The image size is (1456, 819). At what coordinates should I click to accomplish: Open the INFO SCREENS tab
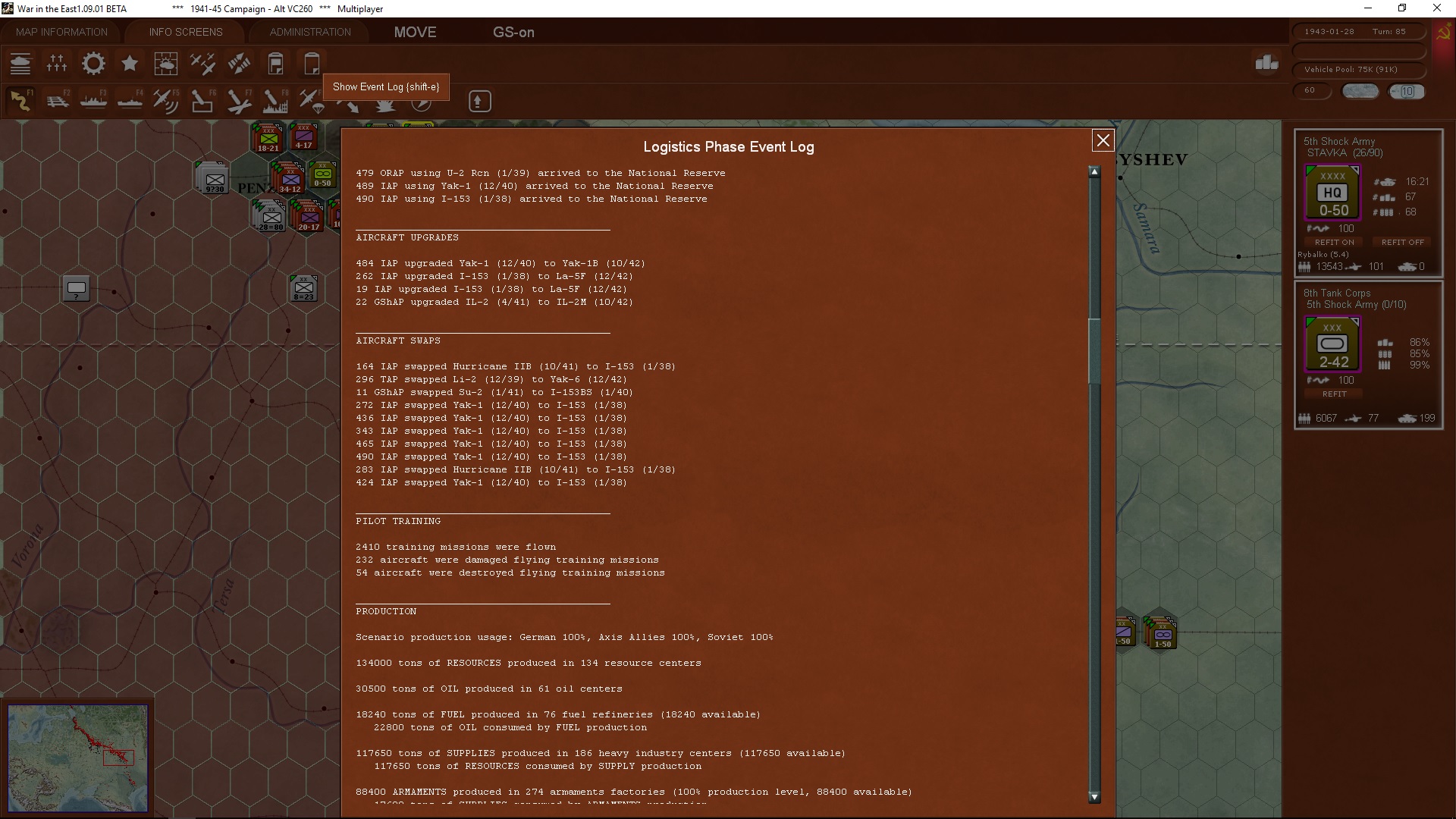tap(186, 32)
